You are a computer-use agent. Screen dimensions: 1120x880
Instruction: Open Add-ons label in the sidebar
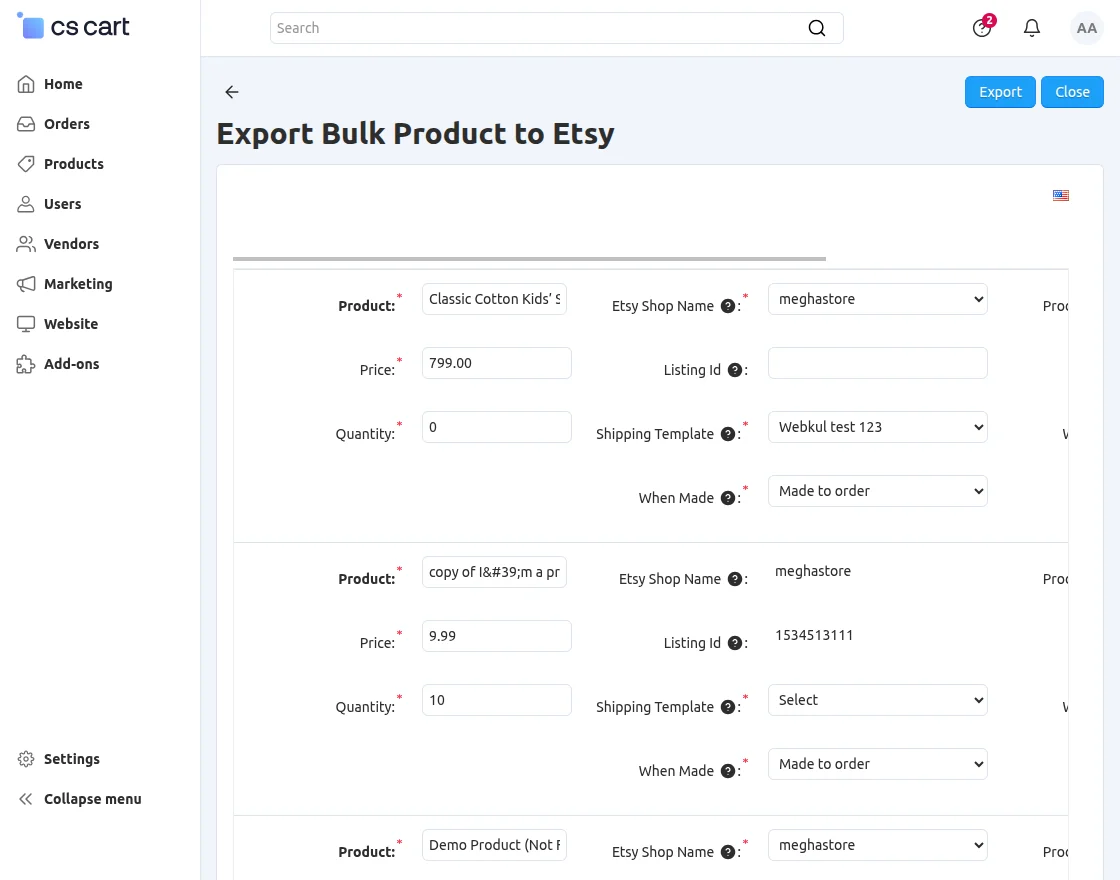pos(71,364)
